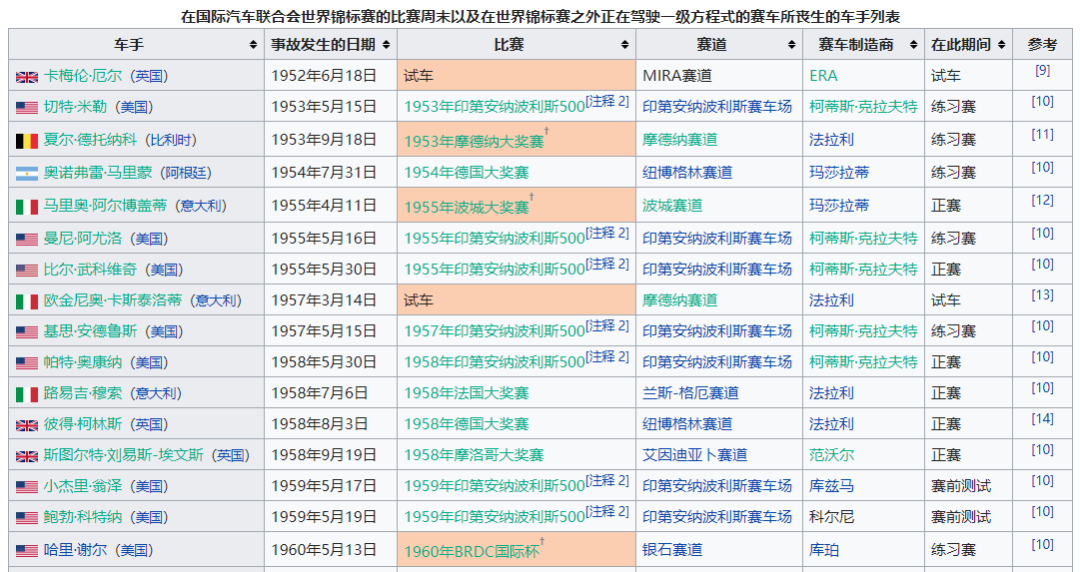Click US flag beside 鲍勃·科特纳

pos(27,518)
